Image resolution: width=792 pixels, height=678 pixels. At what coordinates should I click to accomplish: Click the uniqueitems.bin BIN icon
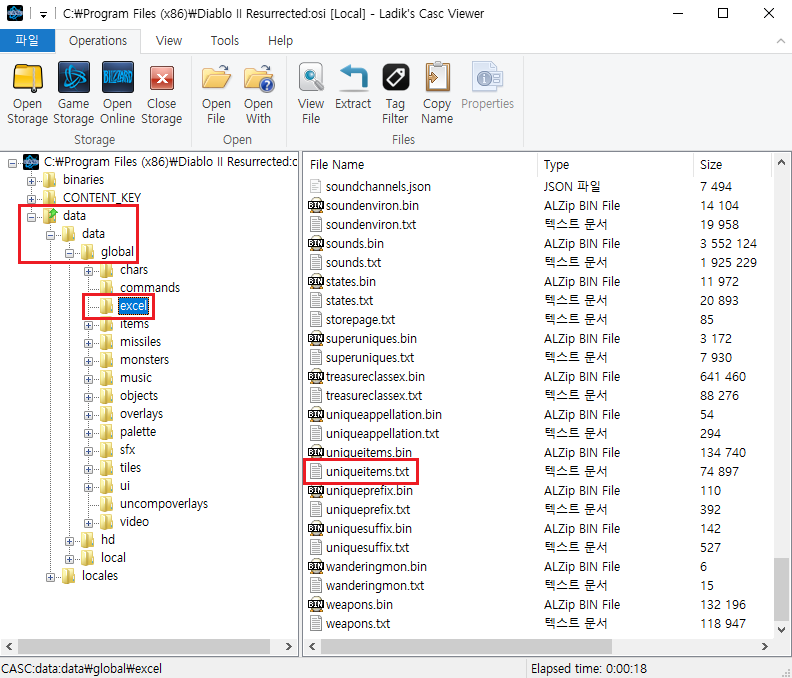316,452
